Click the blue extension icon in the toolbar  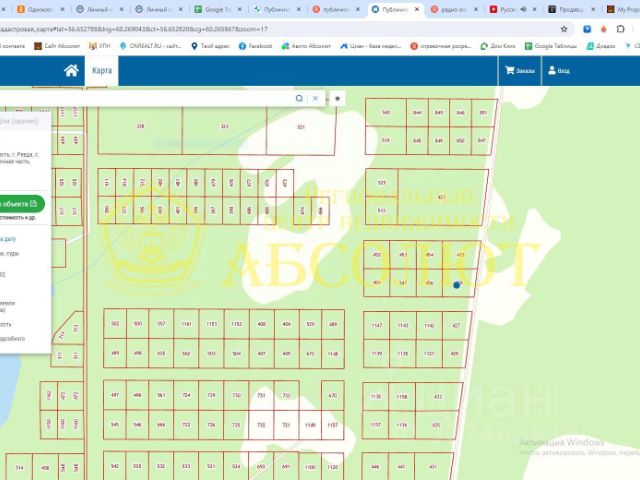click(587, 29)
